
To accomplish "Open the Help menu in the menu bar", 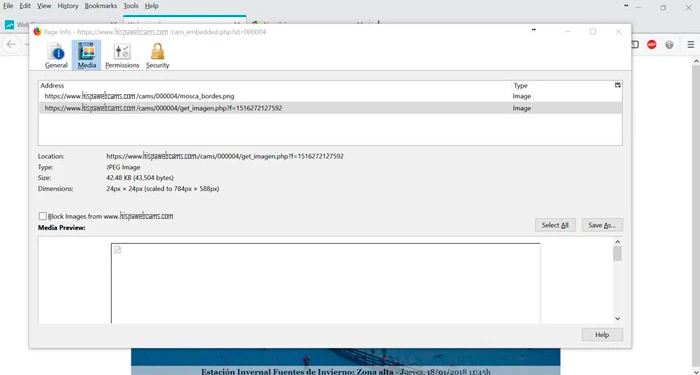I will point(152,6).
